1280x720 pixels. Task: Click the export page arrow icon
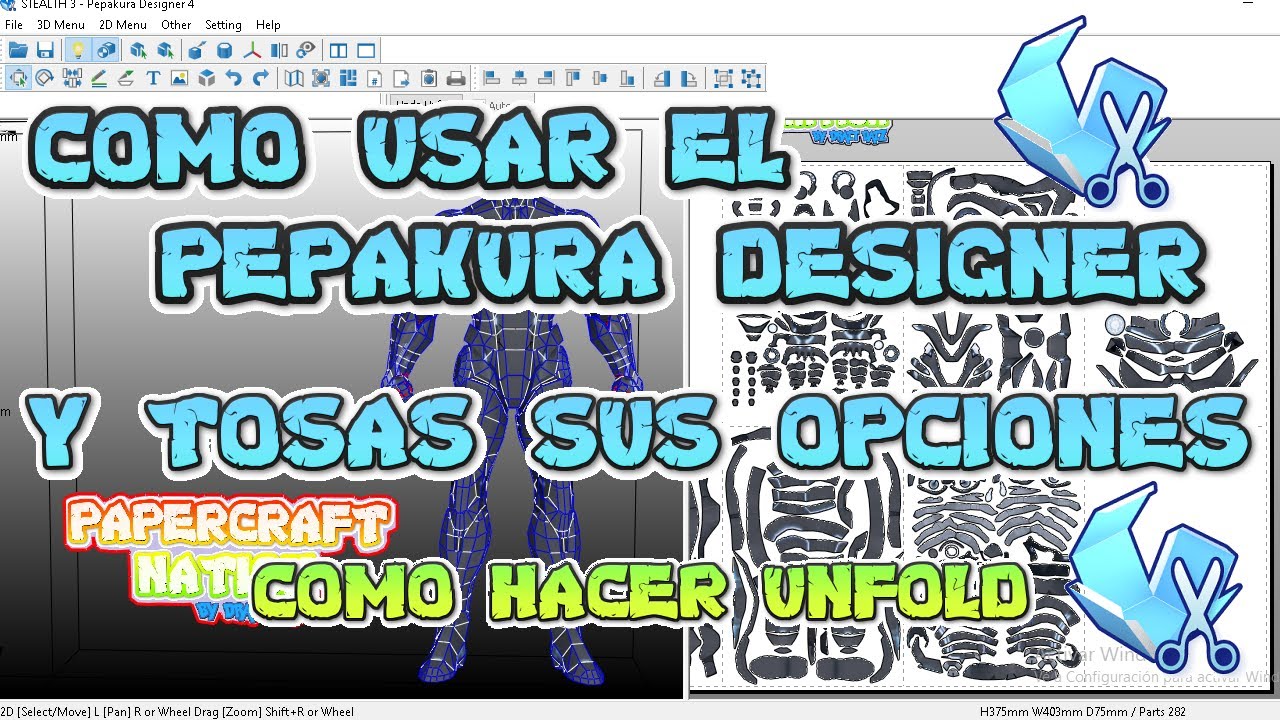(x=402, y=78)
